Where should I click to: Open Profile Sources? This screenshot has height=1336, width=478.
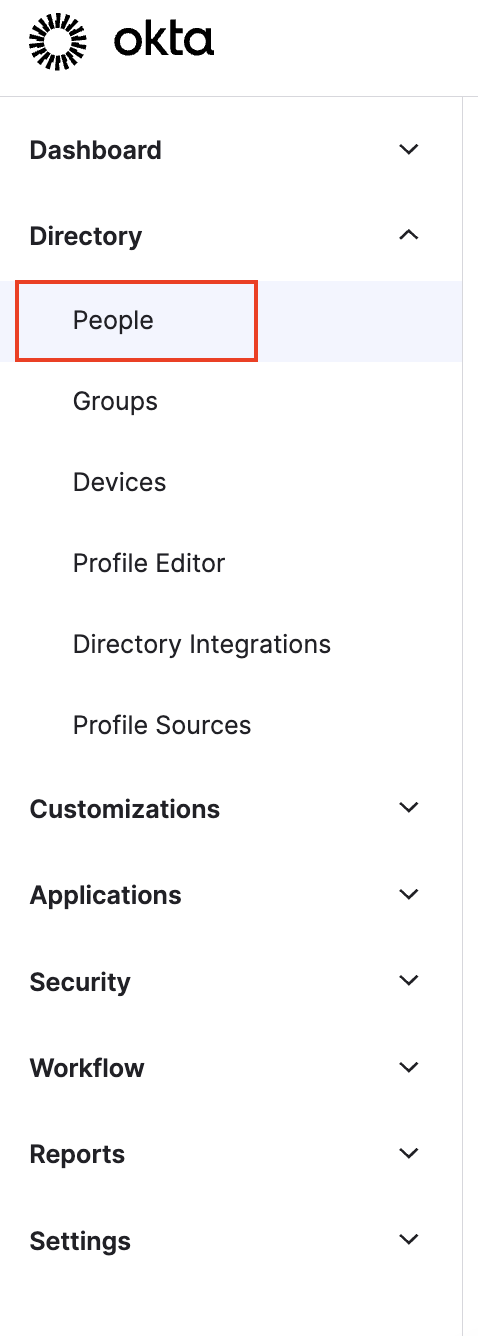pyautogui.click(x=162, y=725)
